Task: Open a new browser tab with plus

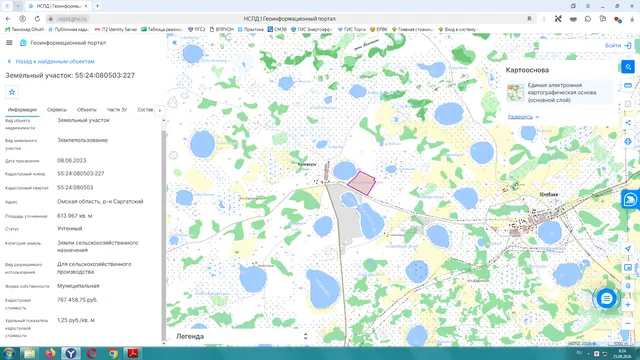Action: pyautogui.click(x=97, y=6)
